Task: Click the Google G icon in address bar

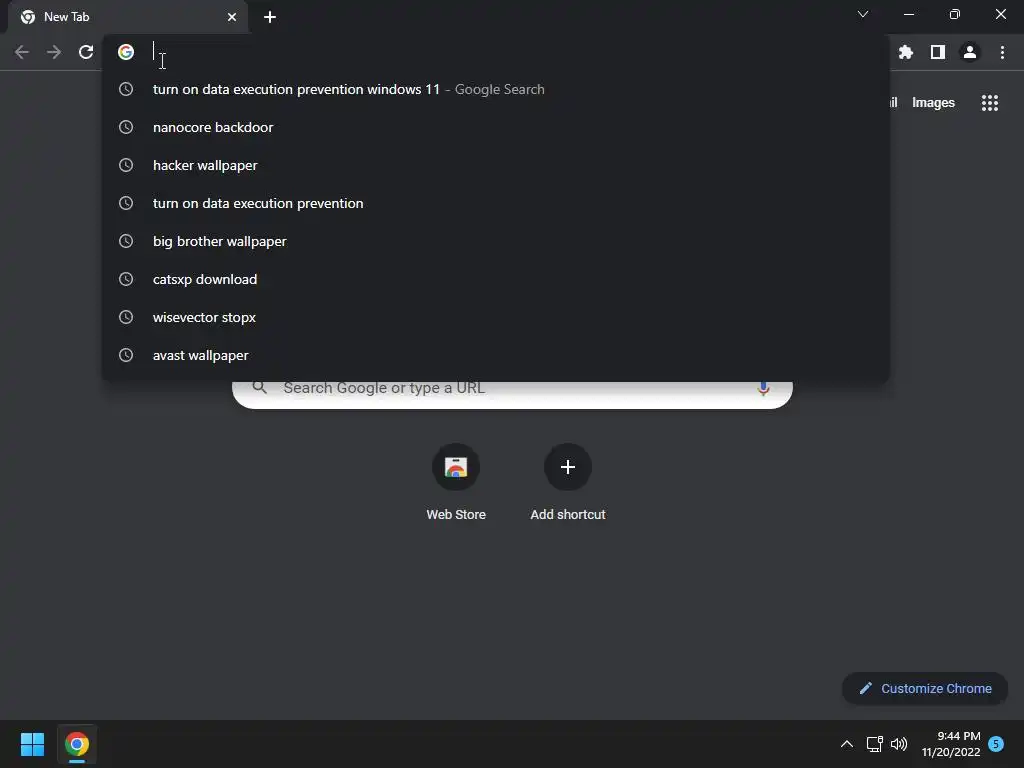Action: pos(126,52)
